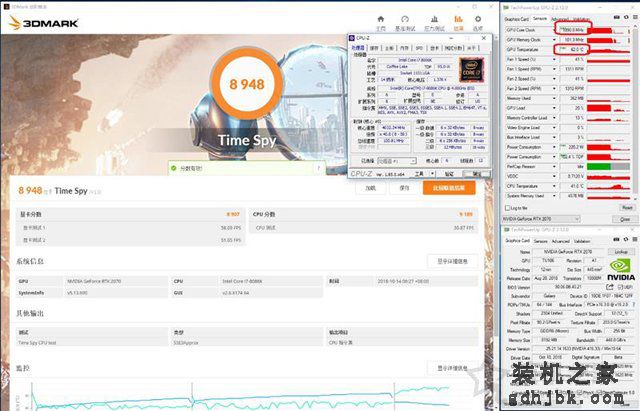
Task: Click the Bus Interface question mark icon
Action: tap(634, 304)
